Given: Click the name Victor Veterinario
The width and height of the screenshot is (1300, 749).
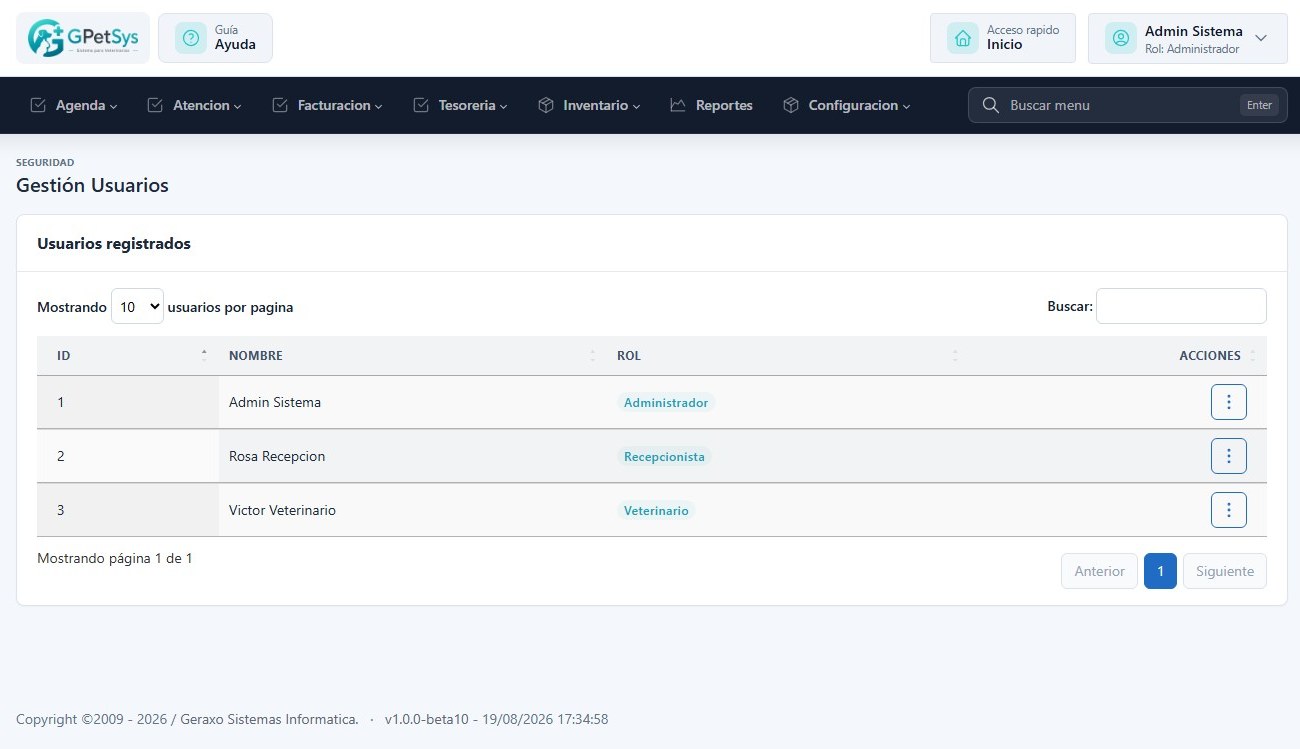Looking at the screenshot, I should [x=282, y=510].
